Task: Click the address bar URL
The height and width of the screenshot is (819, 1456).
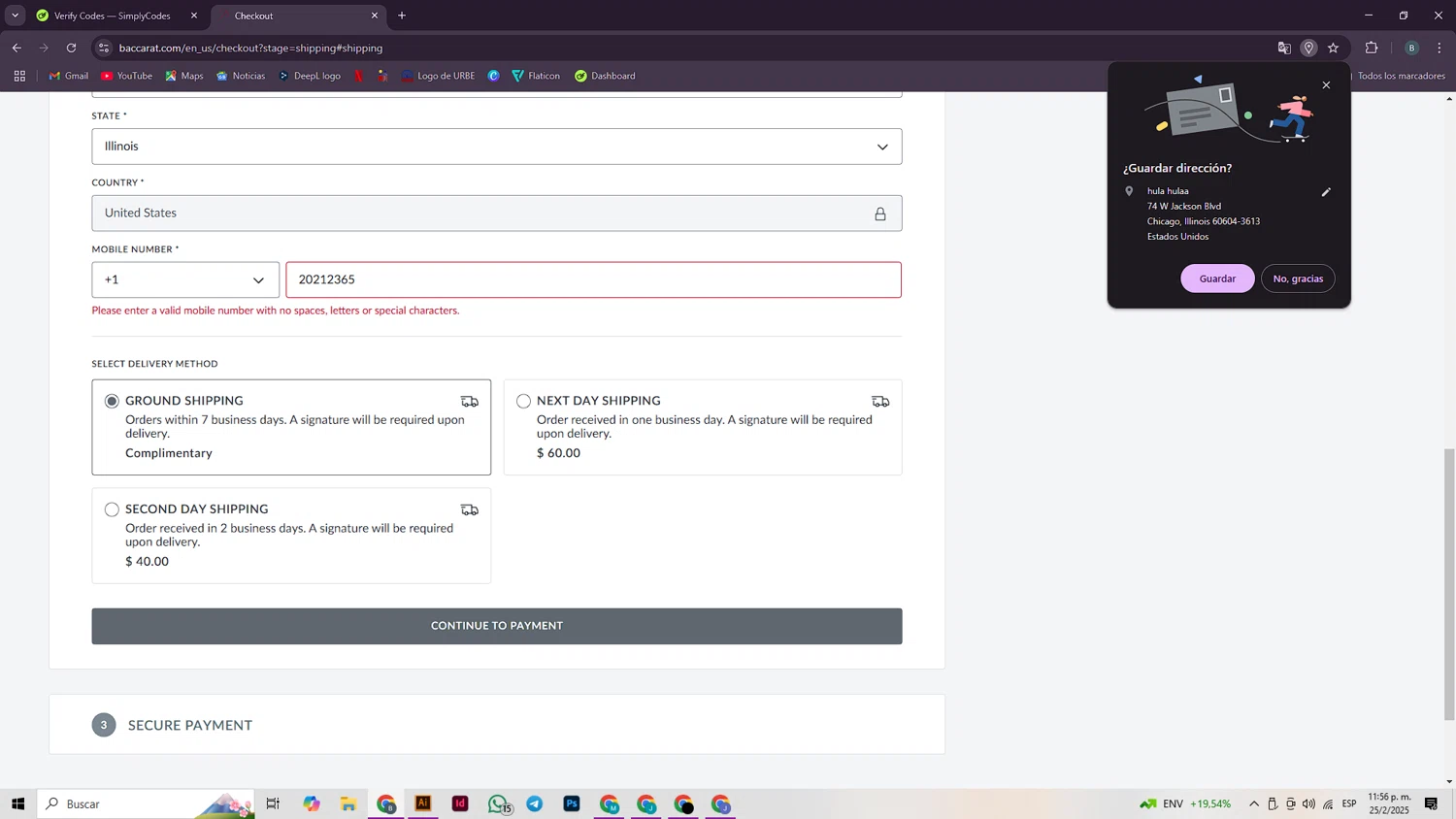Action: pos(250,48)
